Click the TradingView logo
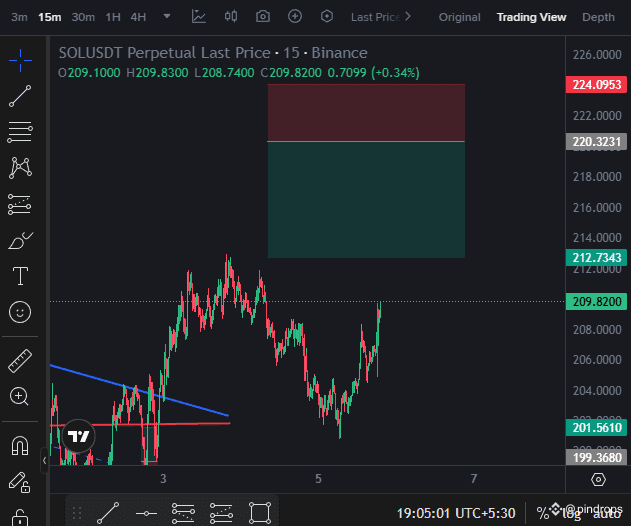 click(78, 436)
